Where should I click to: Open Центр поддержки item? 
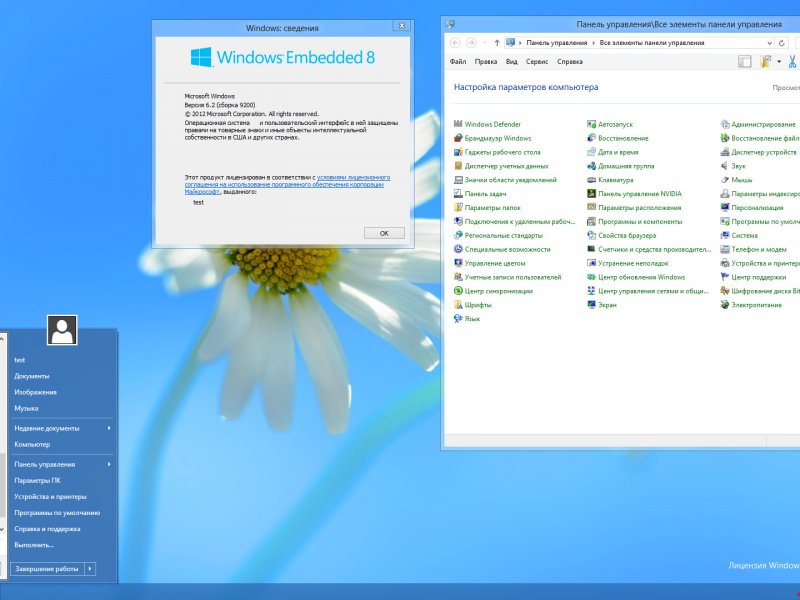point(759,277)
